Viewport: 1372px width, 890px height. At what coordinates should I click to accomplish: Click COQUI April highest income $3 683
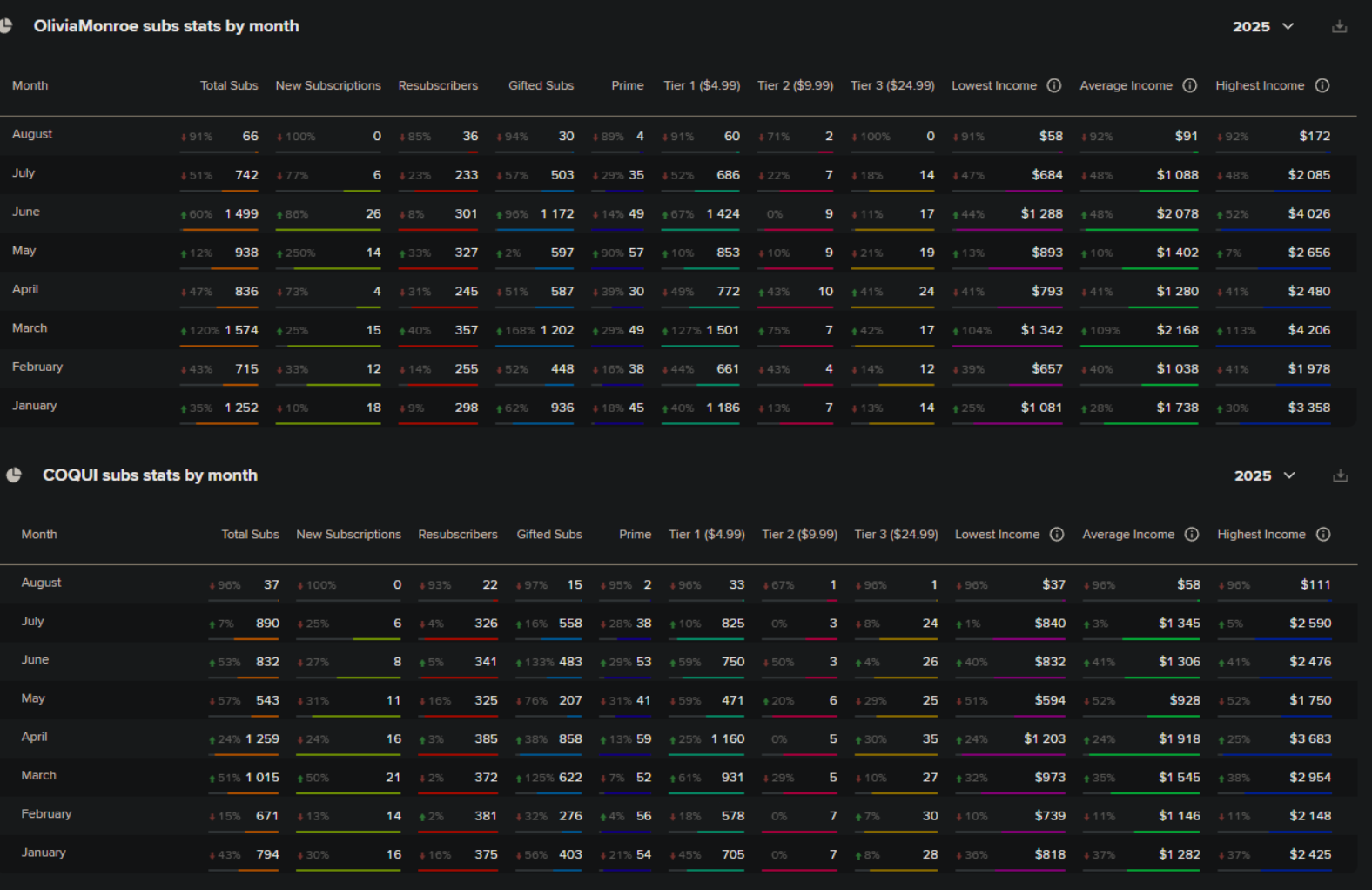click(x=1310, y=738)
